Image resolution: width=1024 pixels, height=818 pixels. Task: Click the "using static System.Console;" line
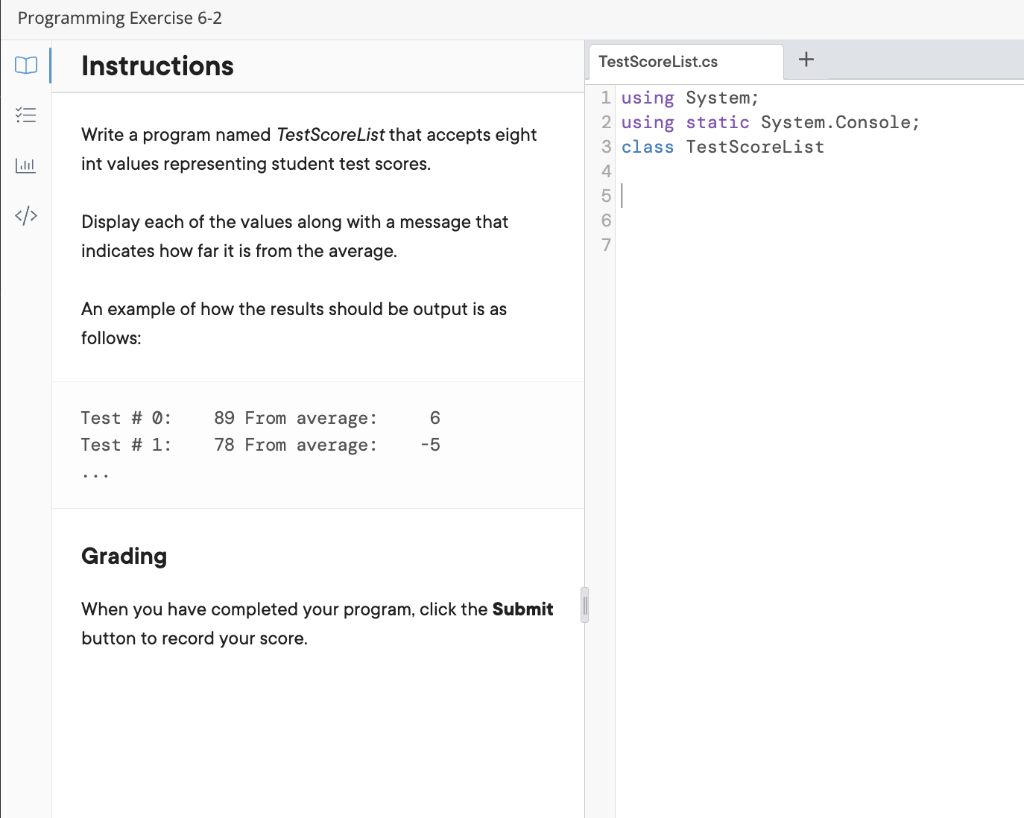tap(770, 122)
